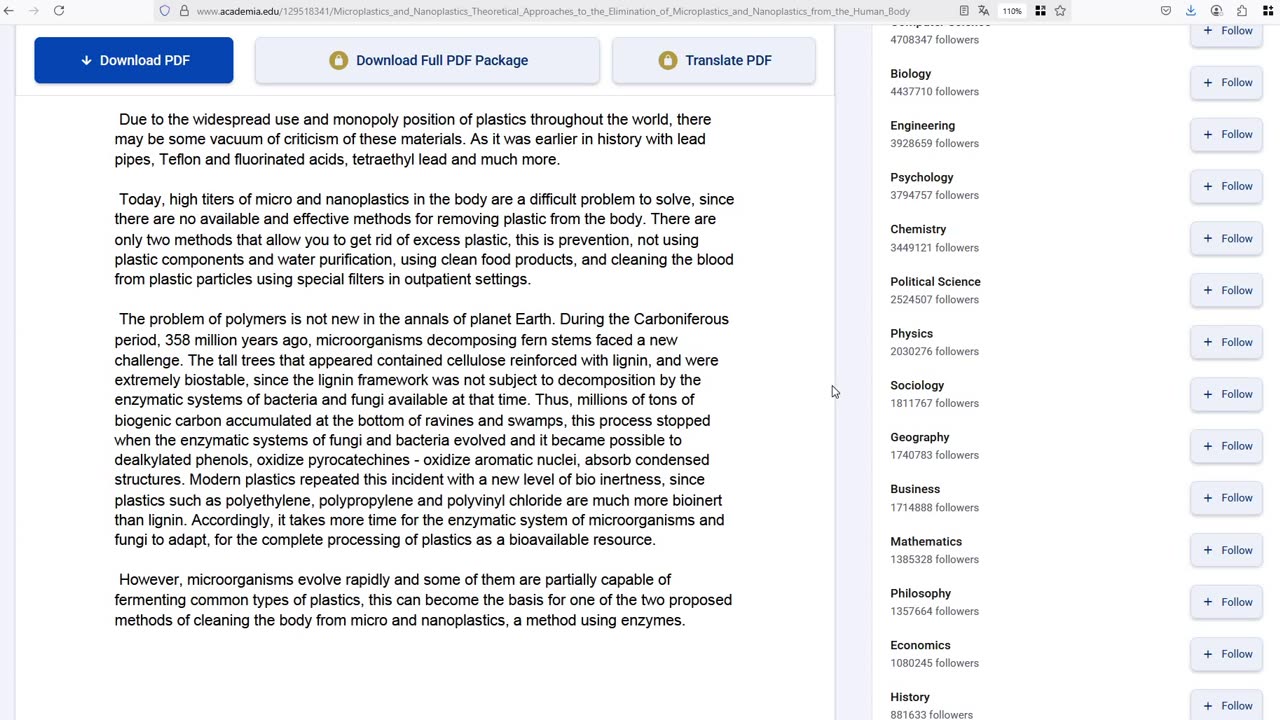Follow the Philosophy topic
Image resolution: width=1280 pixels, height=720 pixels.
[1227, 602]
